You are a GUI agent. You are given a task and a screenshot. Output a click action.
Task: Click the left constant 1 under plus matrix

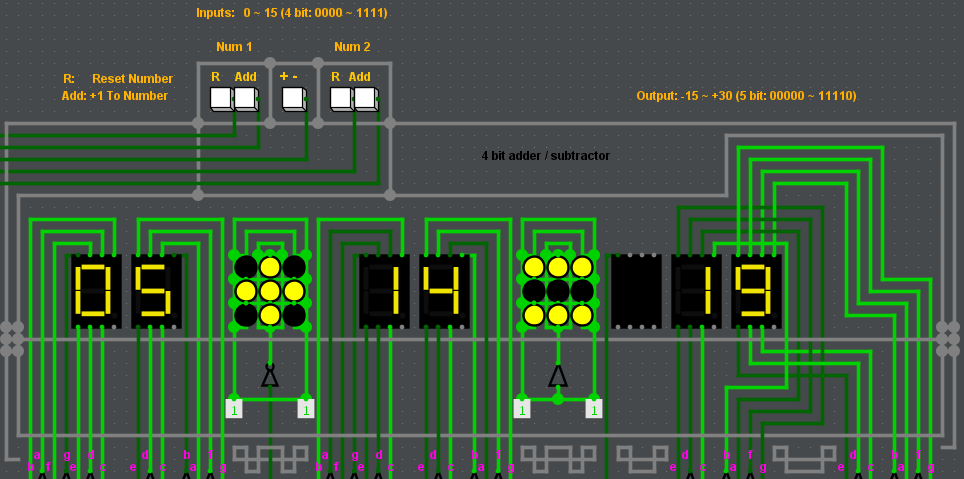click(234, 409)
